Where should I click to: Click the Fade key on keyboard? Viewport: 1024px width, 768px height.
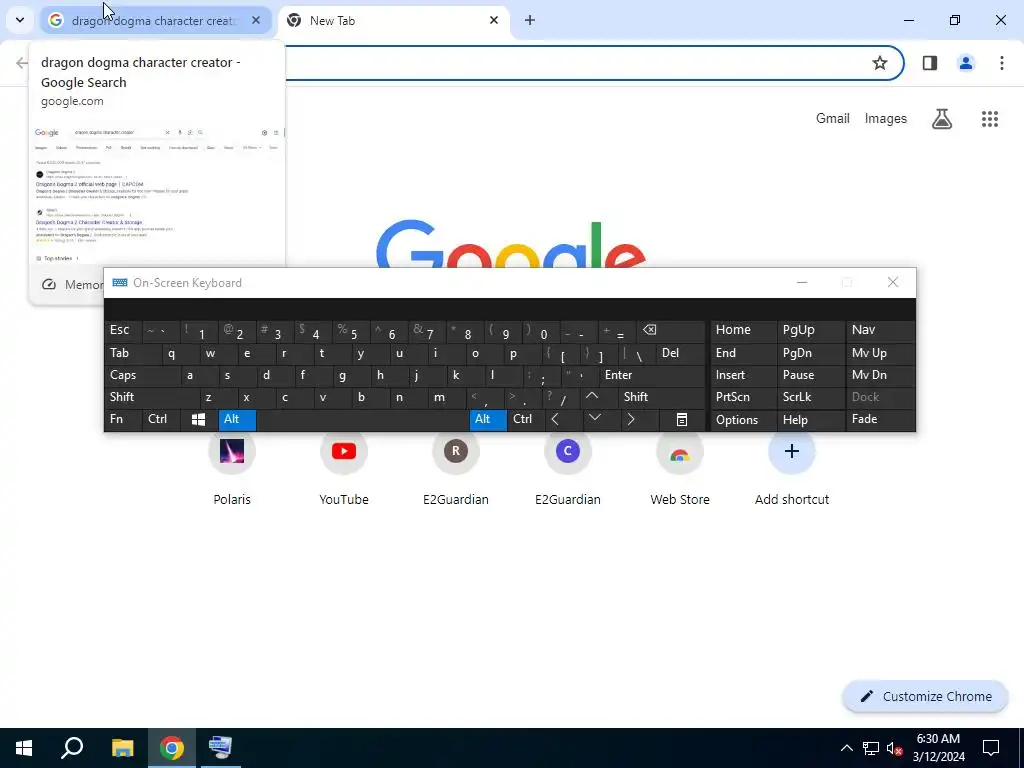coord(880,419)
